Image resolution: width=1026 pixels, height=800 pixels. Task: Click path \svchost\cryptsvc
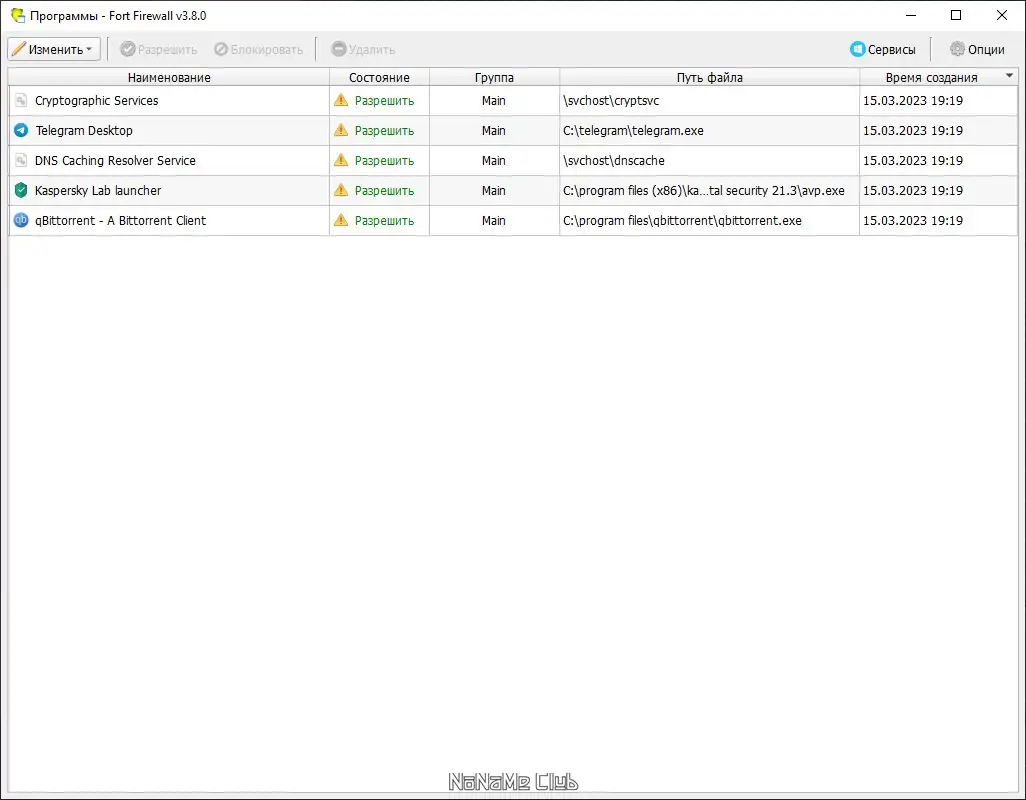pyautogui.click(x=611, y=101)
